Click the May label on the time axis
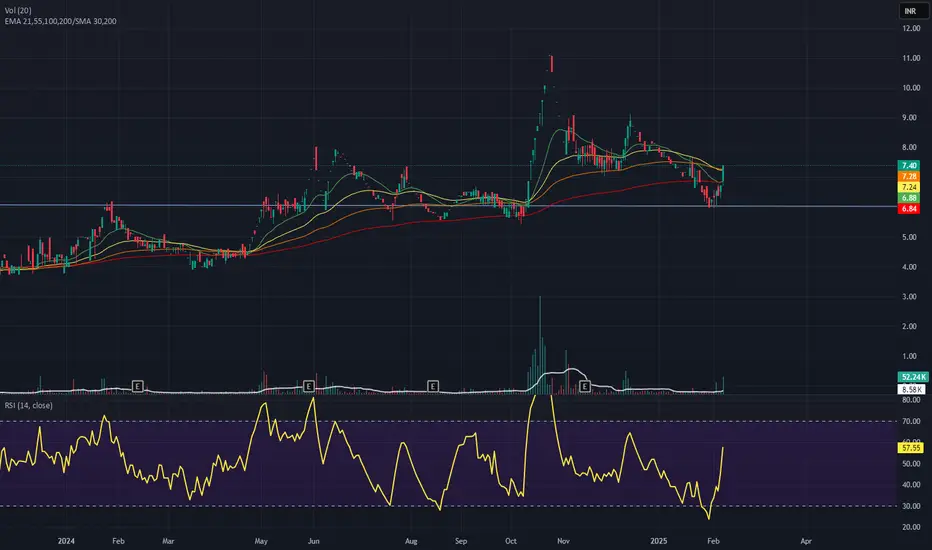The width and height of the screenshot is (932, 550). click(261, 541)
